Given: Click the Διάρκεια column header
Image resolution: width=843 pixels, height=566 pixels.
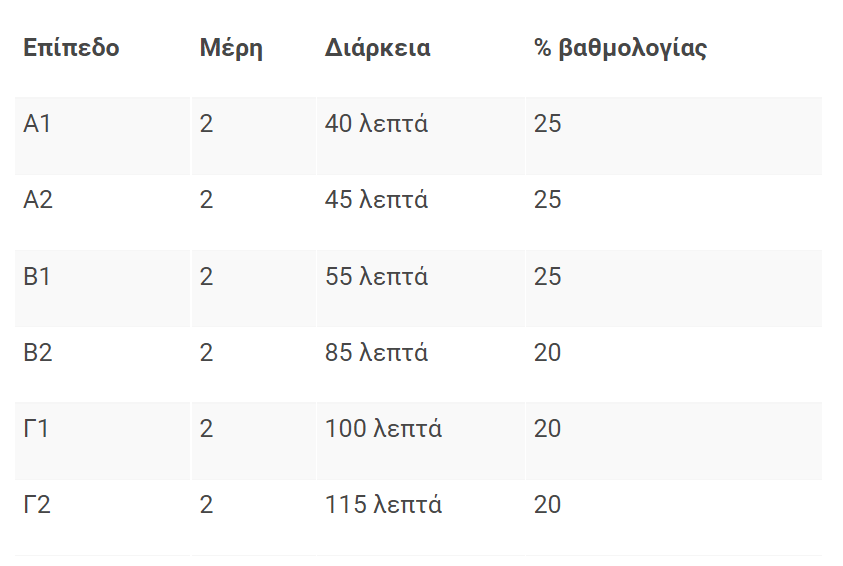Looking at the screenshot, I should point(377,48).
